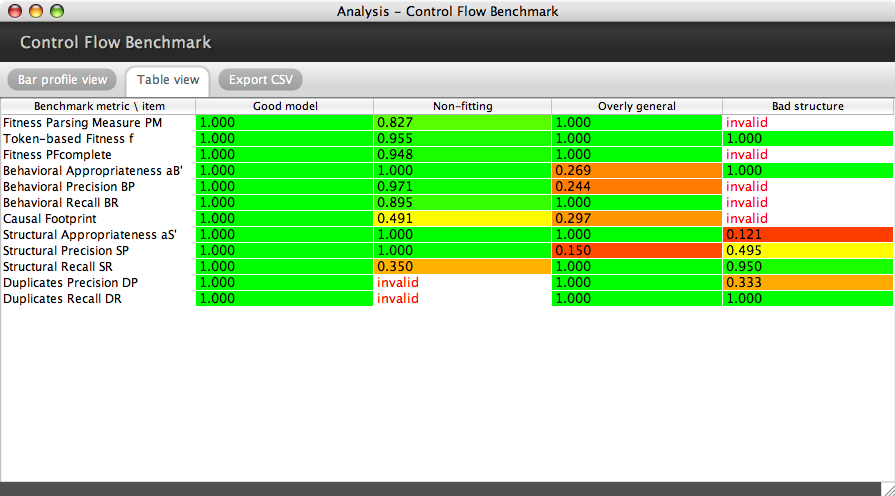Select the orange 0.269 Behavioral Appropriateness cell

[636, 170]
